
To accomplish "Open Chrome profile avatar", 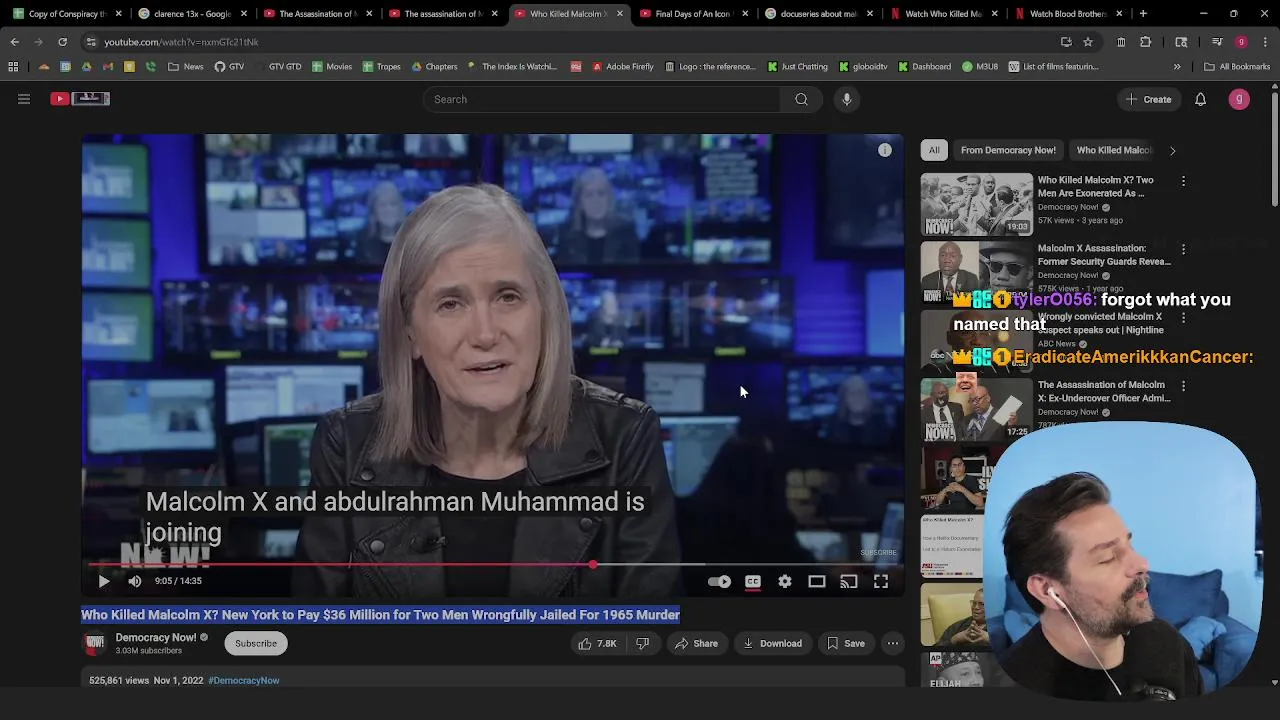I will (x=1241, y=42).
